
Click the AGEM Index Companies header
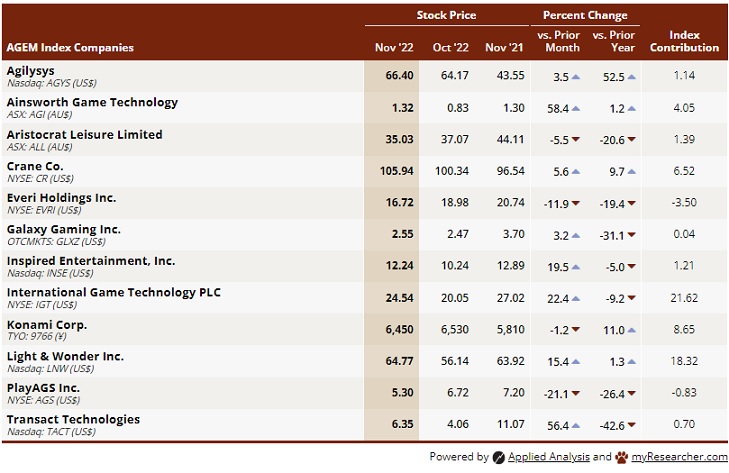pyautogui.click(x=70, y=47)
